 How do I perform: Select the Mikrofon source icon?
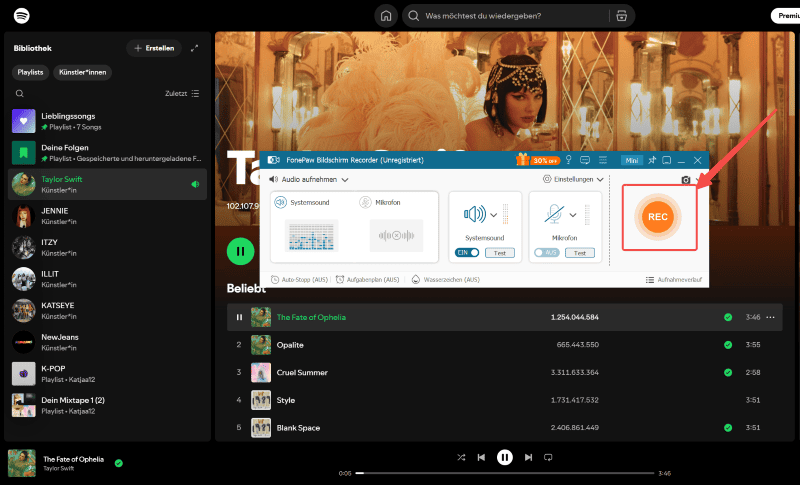pos(365,202)
